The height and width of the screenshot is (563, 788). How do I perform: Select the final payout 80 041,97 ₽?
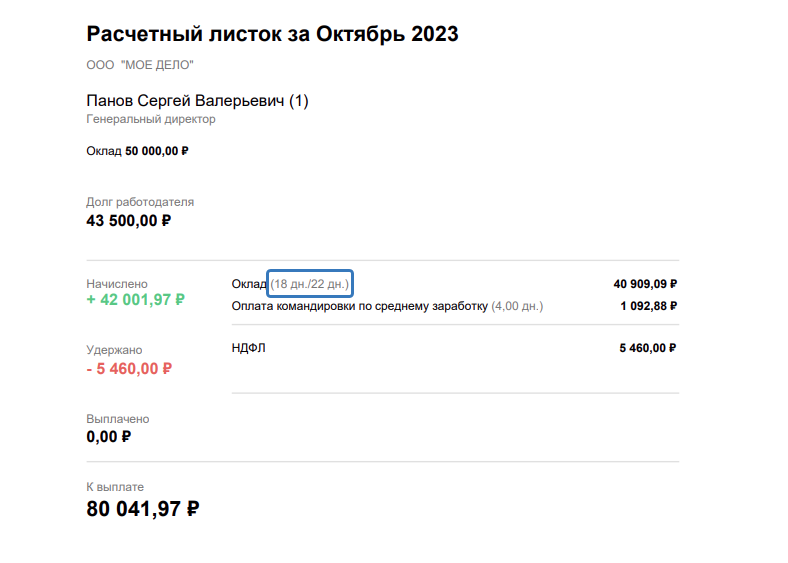point(143,509)
